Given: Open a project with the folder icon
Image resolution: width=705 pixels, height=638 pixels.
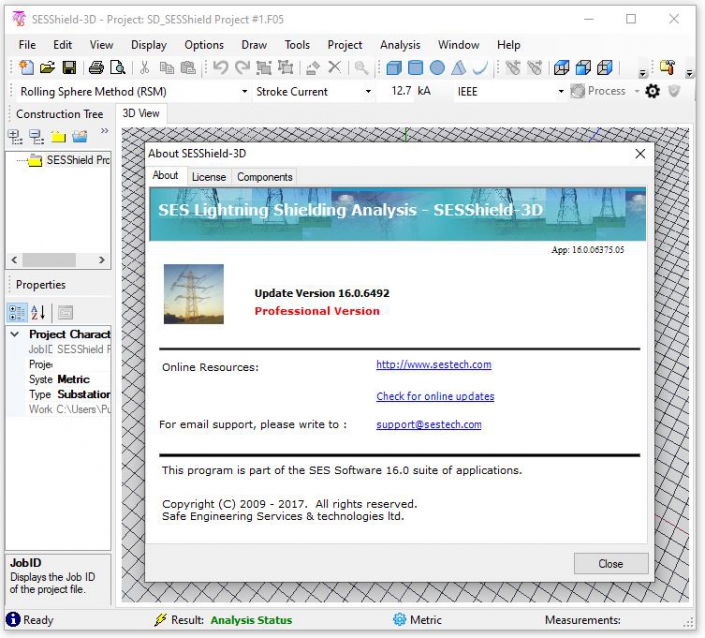Looking at the screenshot, I should [x=48, y=67].
